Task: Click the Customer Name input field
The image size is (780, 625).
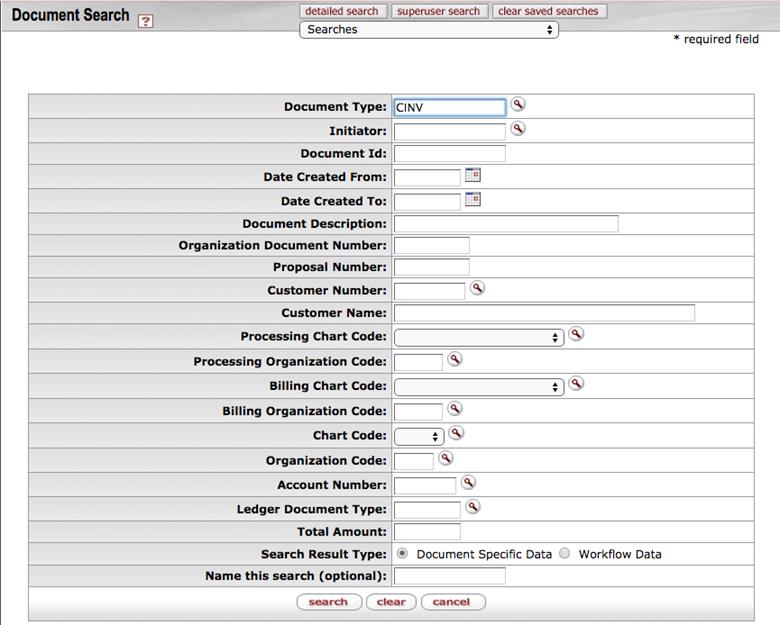Action: pyautogui.click(x=544, y=313)
